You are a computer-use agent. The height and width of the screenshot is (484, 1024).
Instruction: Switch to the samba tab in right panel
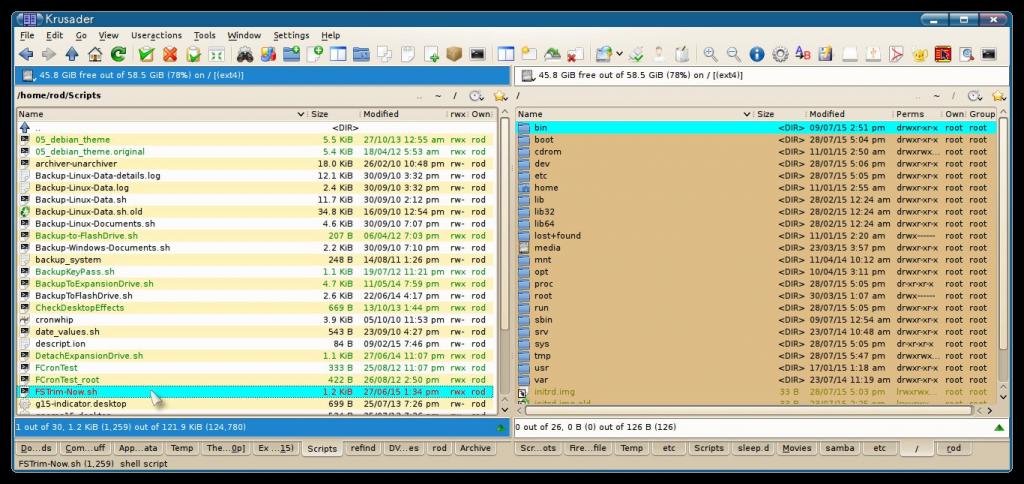point(839,448)
